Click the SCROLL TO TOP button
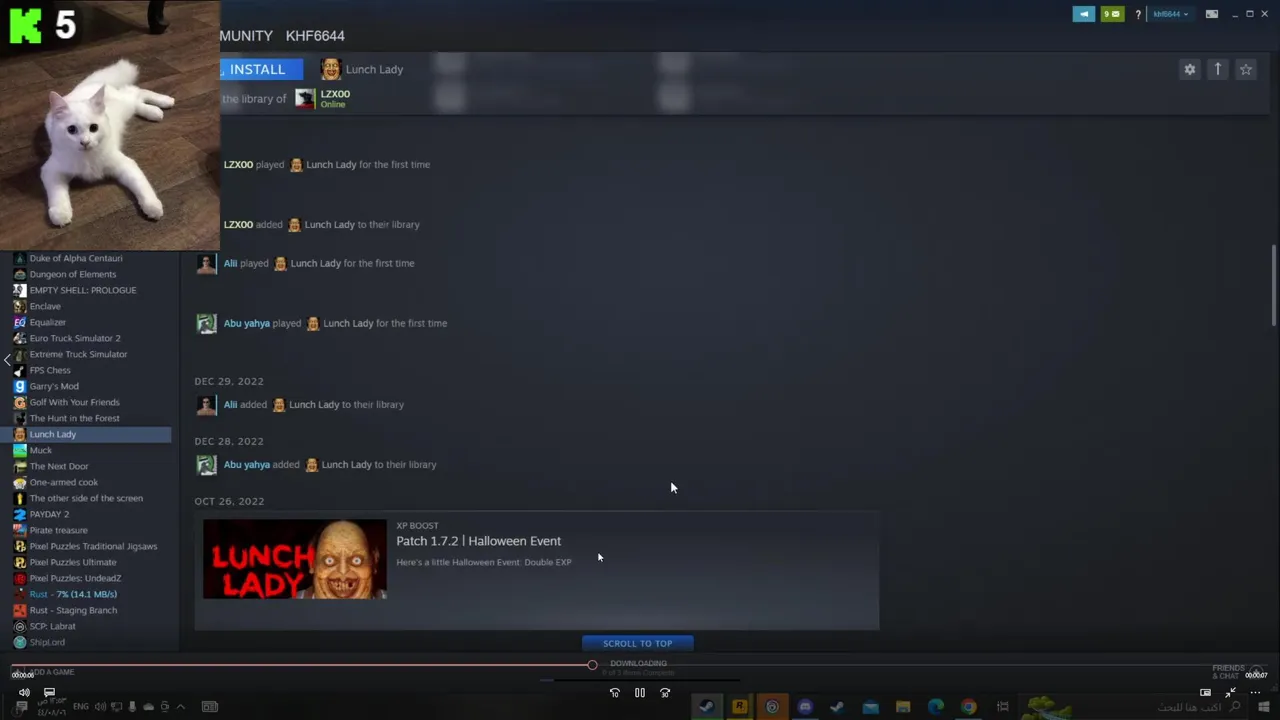Viewport: 1280px width, 720px height. (638, 643)
